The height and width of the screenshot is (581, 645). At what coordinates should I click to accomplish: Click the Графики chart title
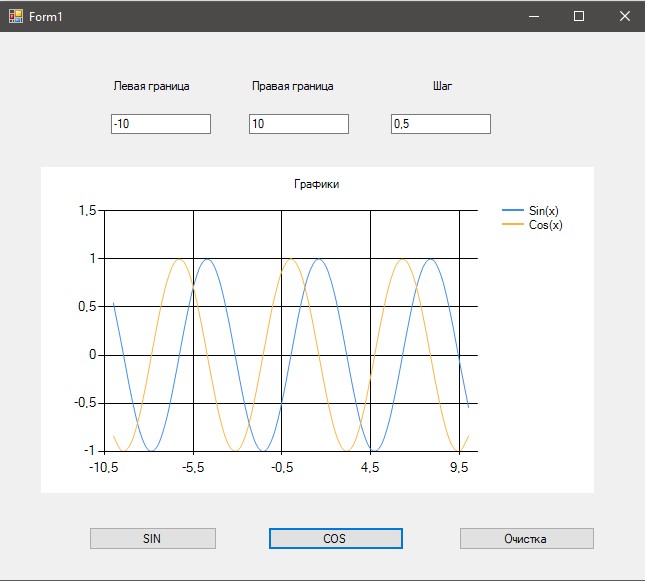pyautogui.click(x=316, y=184)
